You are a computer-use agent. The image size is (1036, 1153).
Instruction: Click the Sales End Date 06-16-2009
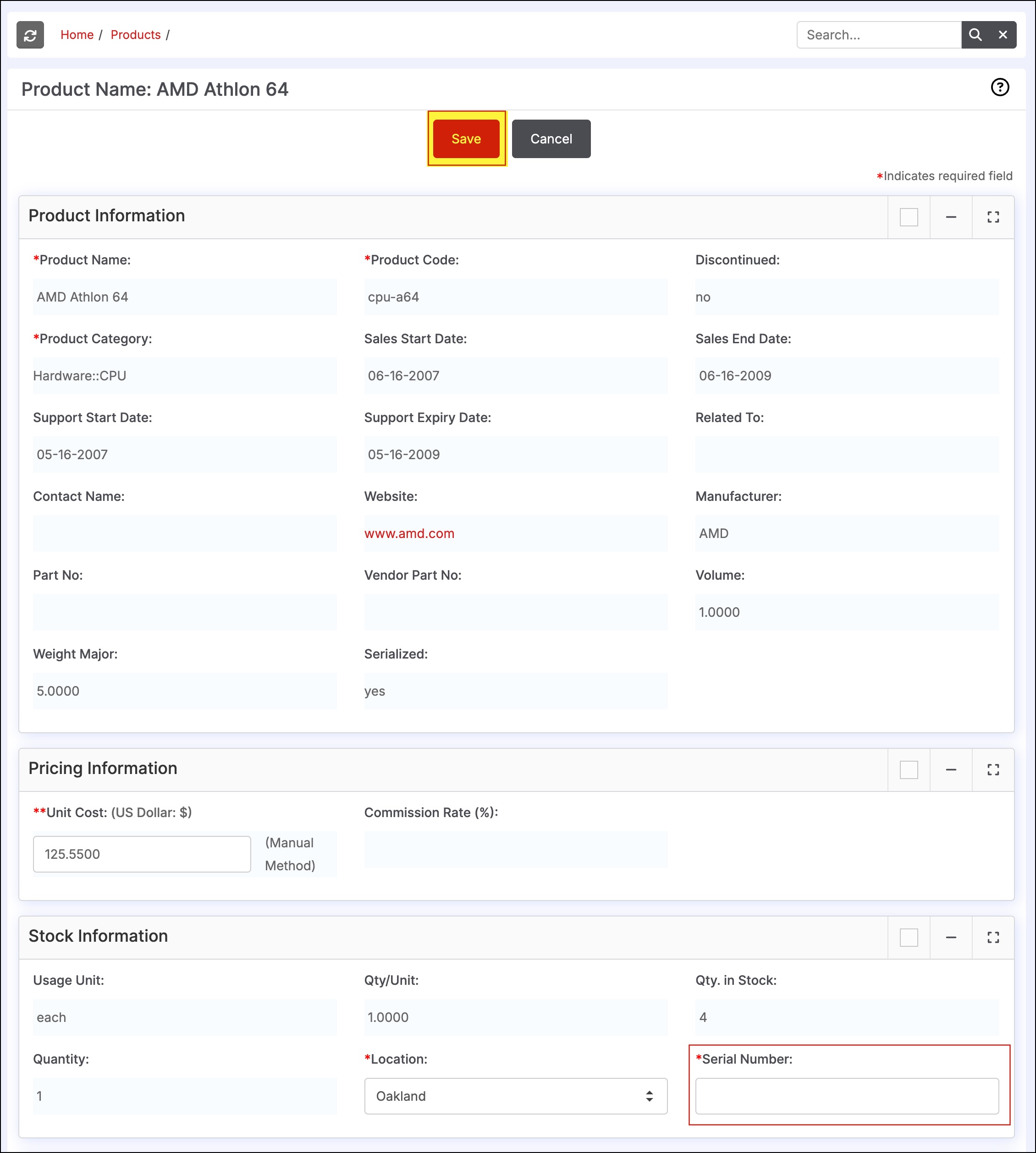735,376
